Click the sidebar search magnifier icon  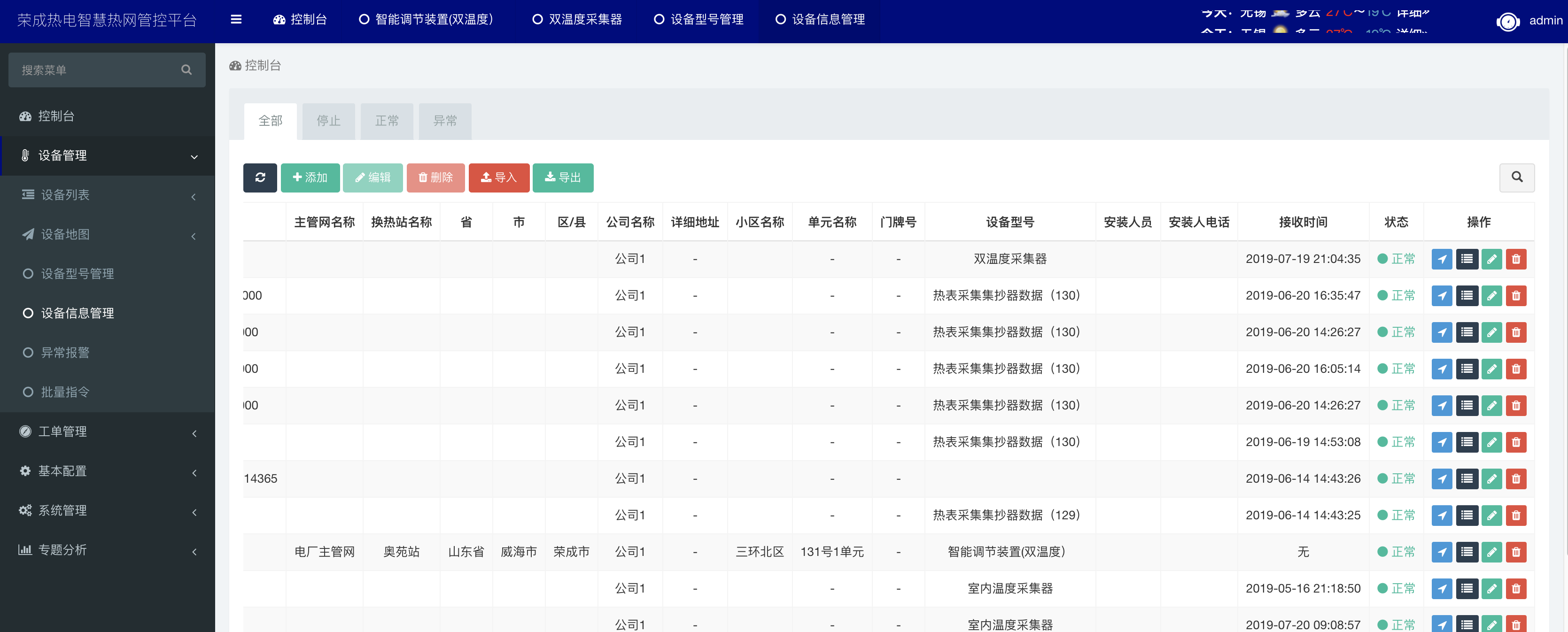coord(186,70)
